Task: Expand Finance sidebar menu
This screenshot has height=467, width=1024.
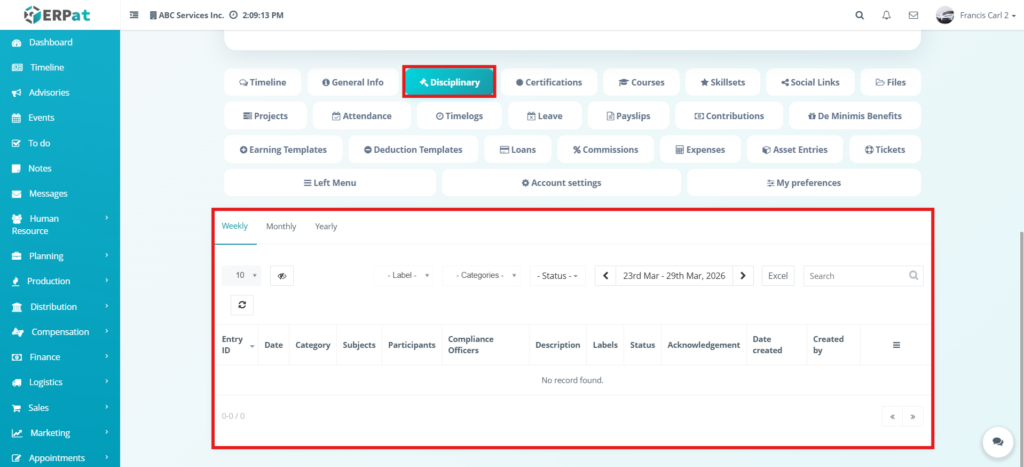Action: [59, 357]
